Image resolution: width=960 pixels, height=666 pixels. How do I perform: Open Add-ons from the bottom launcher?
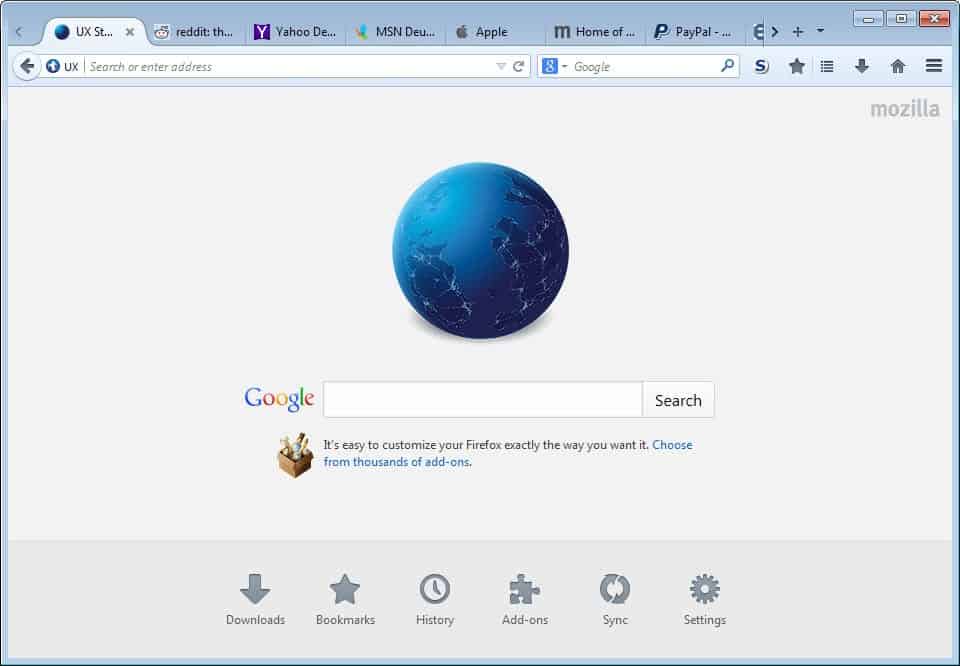525,600
